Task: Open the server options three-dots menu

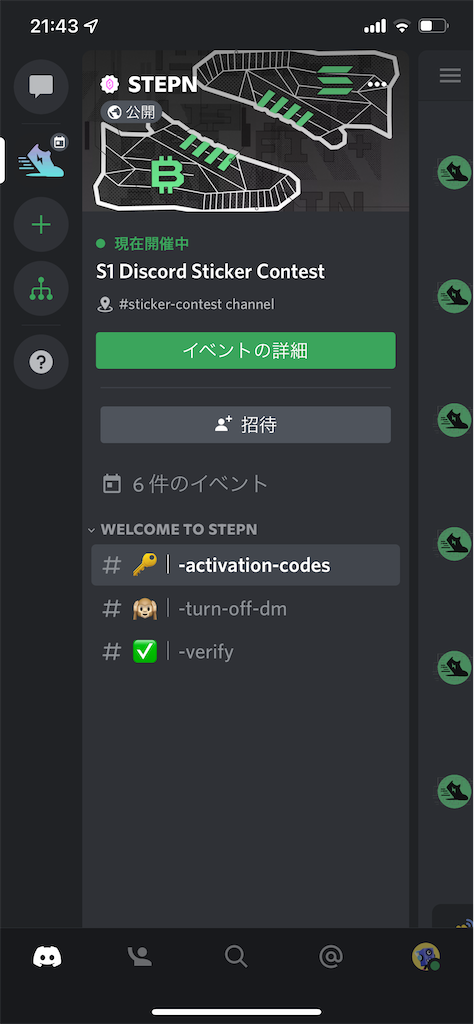Action: point(377,84)
